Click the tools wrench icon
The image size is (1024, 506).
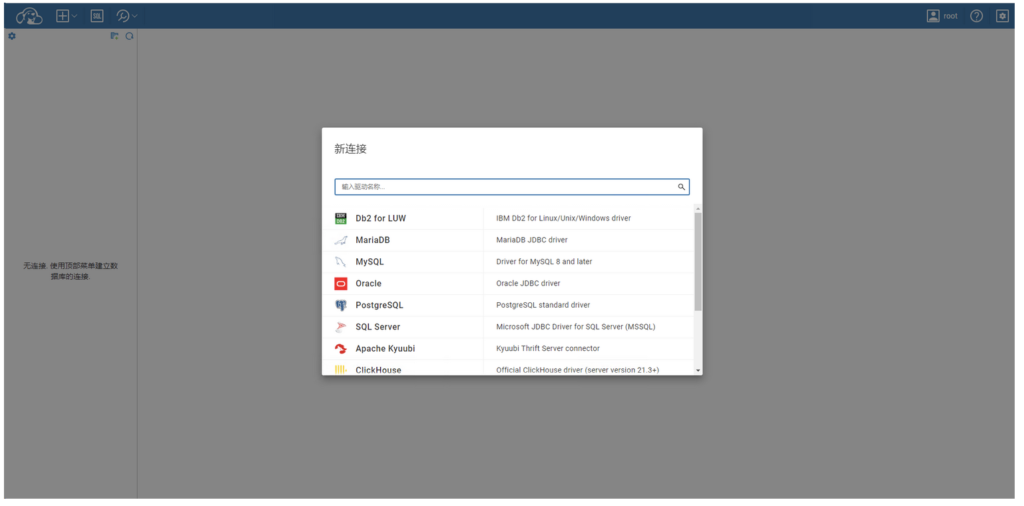(x=123, y=16)
